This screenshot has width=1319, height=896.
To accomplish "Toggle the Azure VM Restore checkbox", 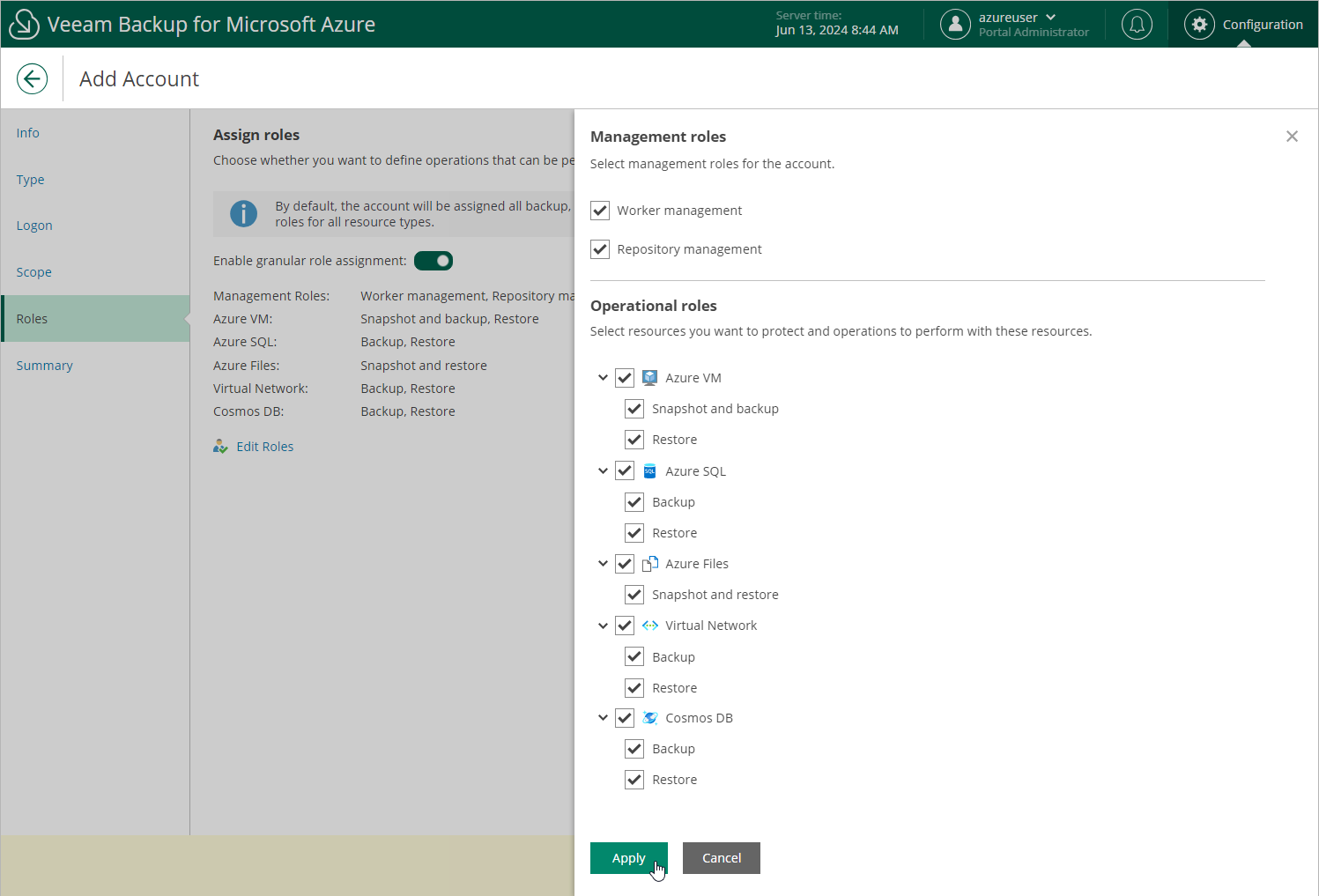I will click(x=634, y=440).
